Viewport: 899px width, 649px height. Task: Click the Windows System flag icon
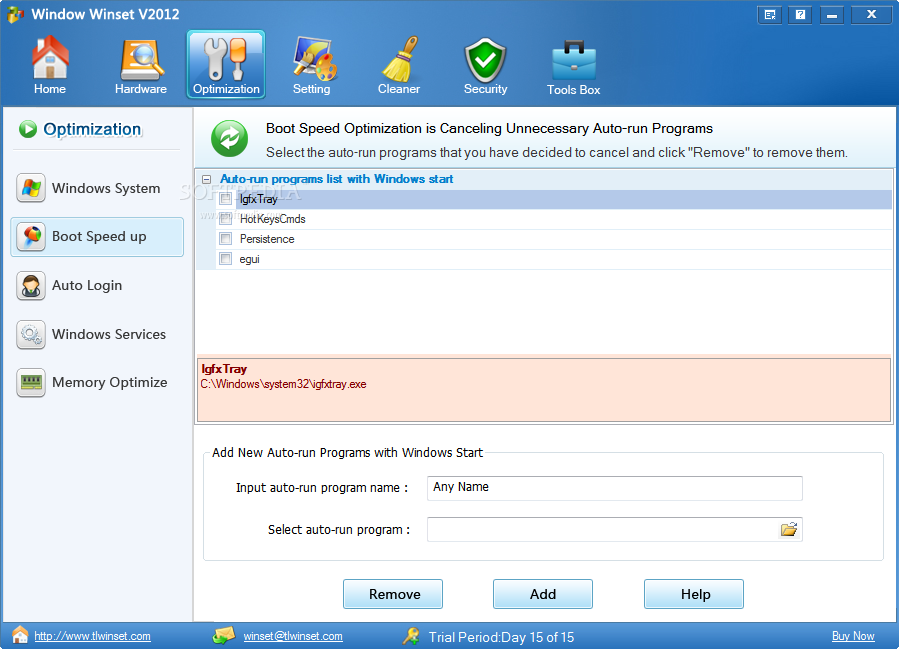[x=31, y=188]
